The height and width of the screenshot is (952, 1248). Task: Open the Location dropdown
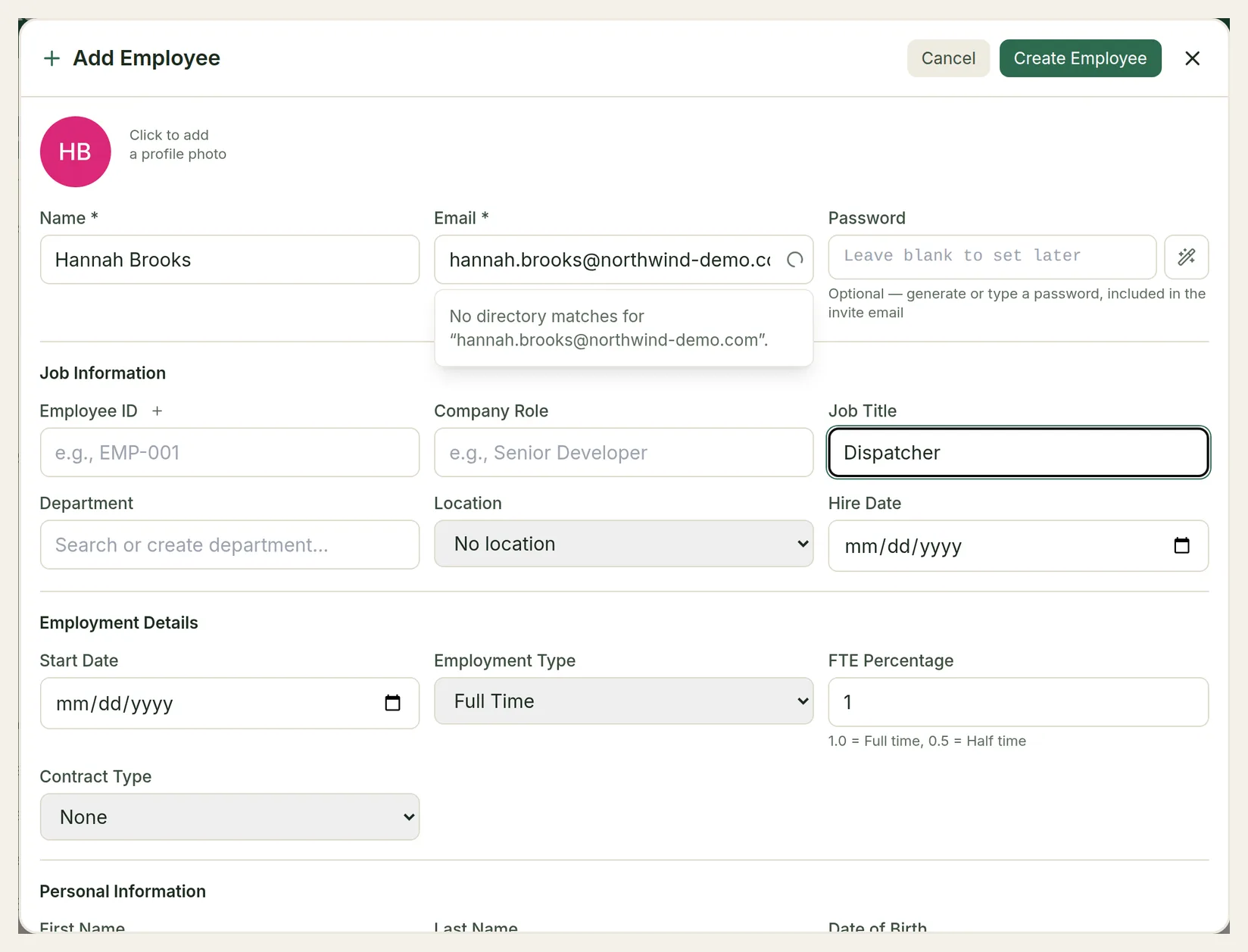(623, 544)
